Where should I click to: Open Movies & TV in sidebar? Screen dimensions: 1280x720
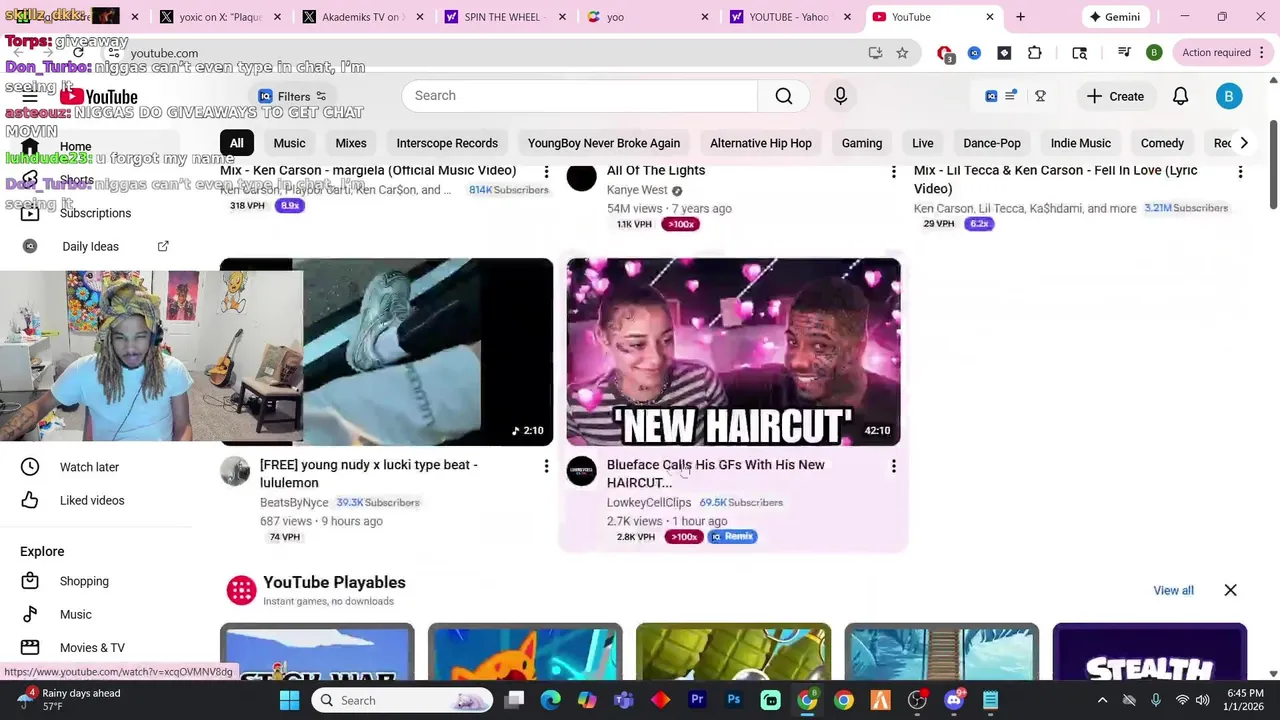(92, 647)
